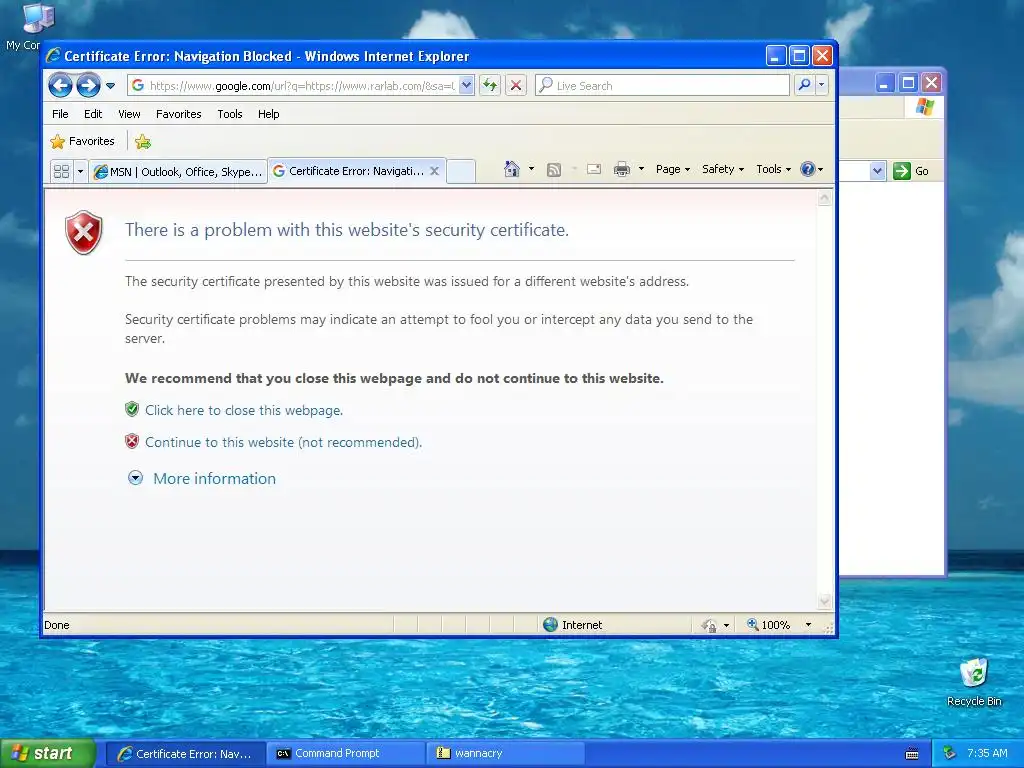Open recent pages dropdown beside Forward button
This screenshot has width=1024, height=768.
tap(110, 86)
